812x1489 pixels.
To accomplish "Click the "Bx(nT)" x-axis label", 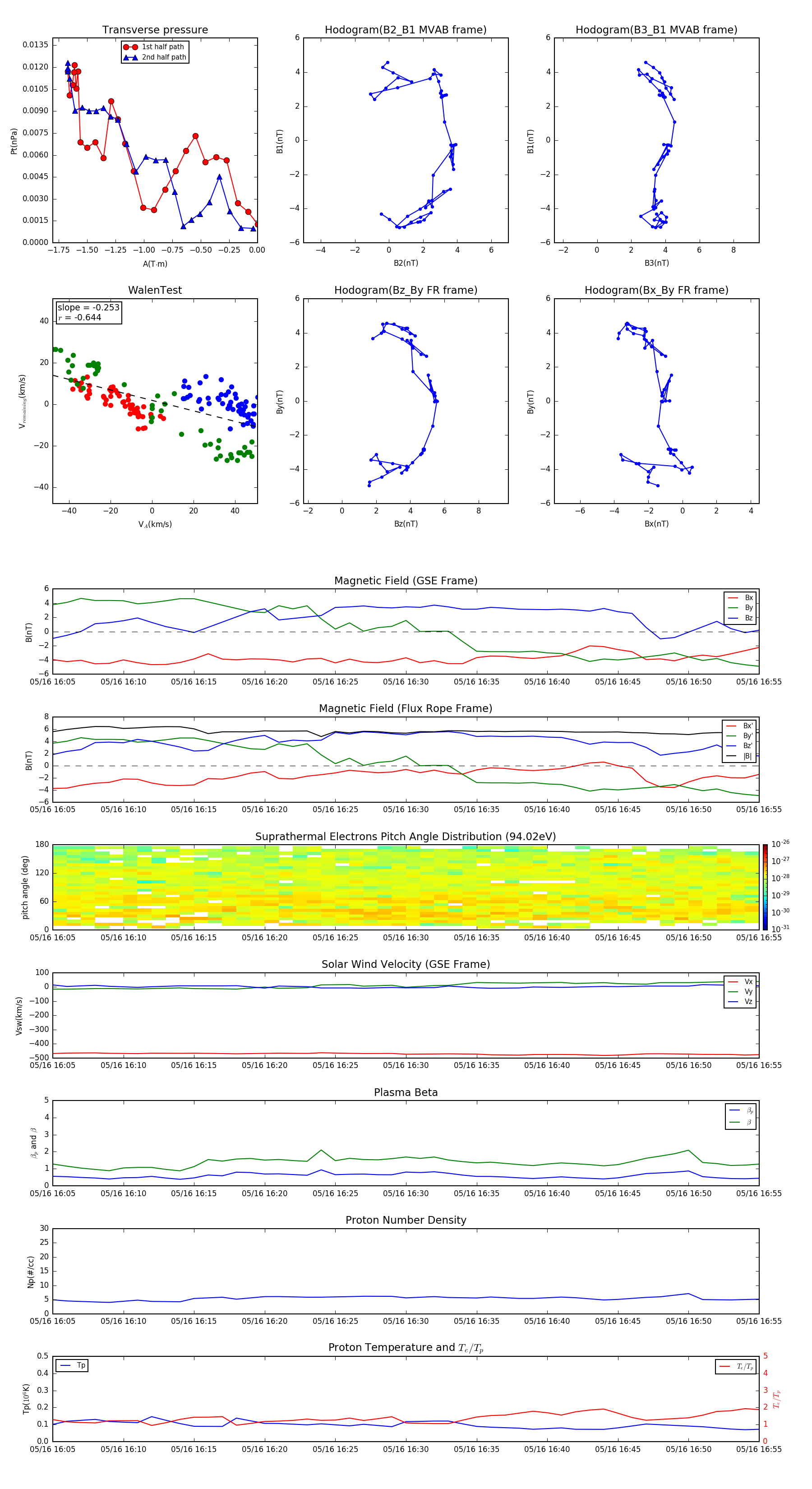I will [x=656, y=524].
